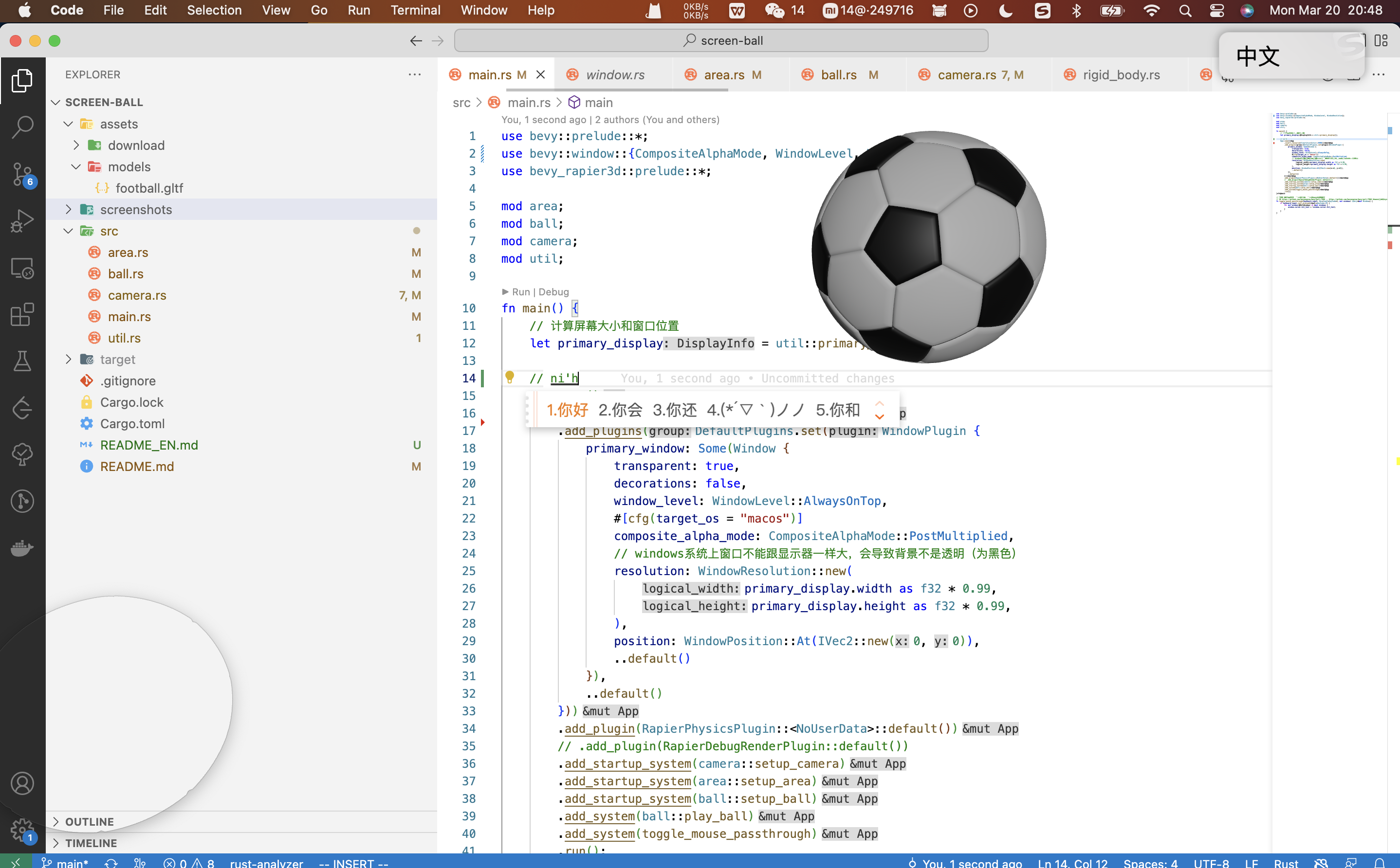The image size is (1400, 868).
Task: Open camera.rs file in explorer
Action: point(137,295)
